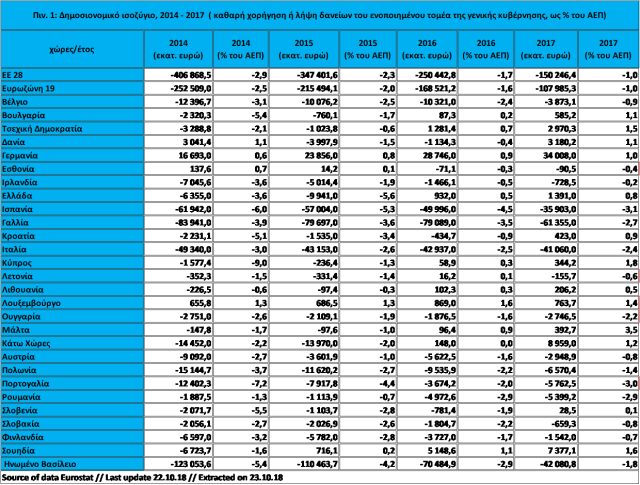Click the Ευρωζώνη 19 row label
Image resolution: width=640 pixels, height=485 pixels.
[x=28, y=87]
